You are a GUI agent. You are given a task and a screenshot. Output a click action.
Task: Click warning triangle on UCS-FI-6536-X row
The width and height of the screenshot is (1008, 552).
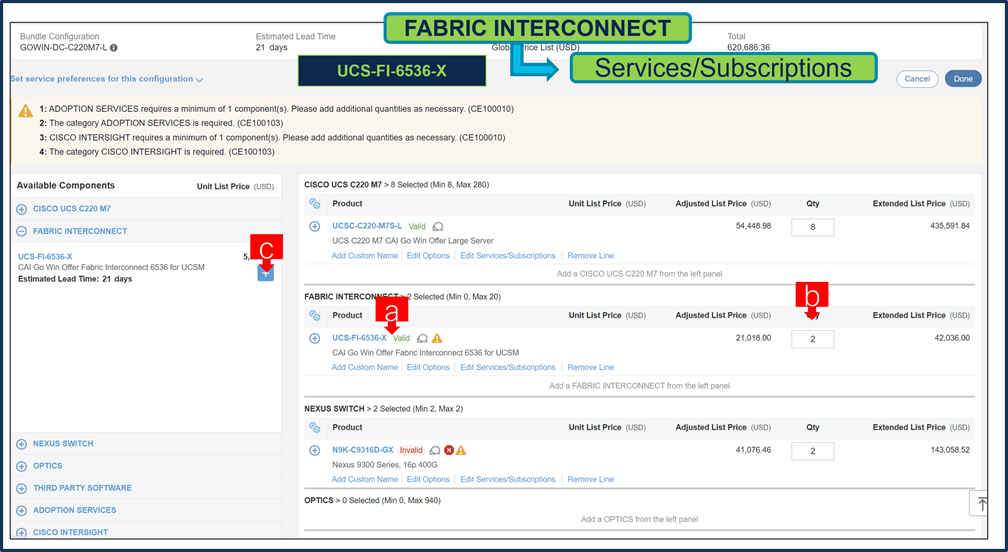click(x=437, y=338)
